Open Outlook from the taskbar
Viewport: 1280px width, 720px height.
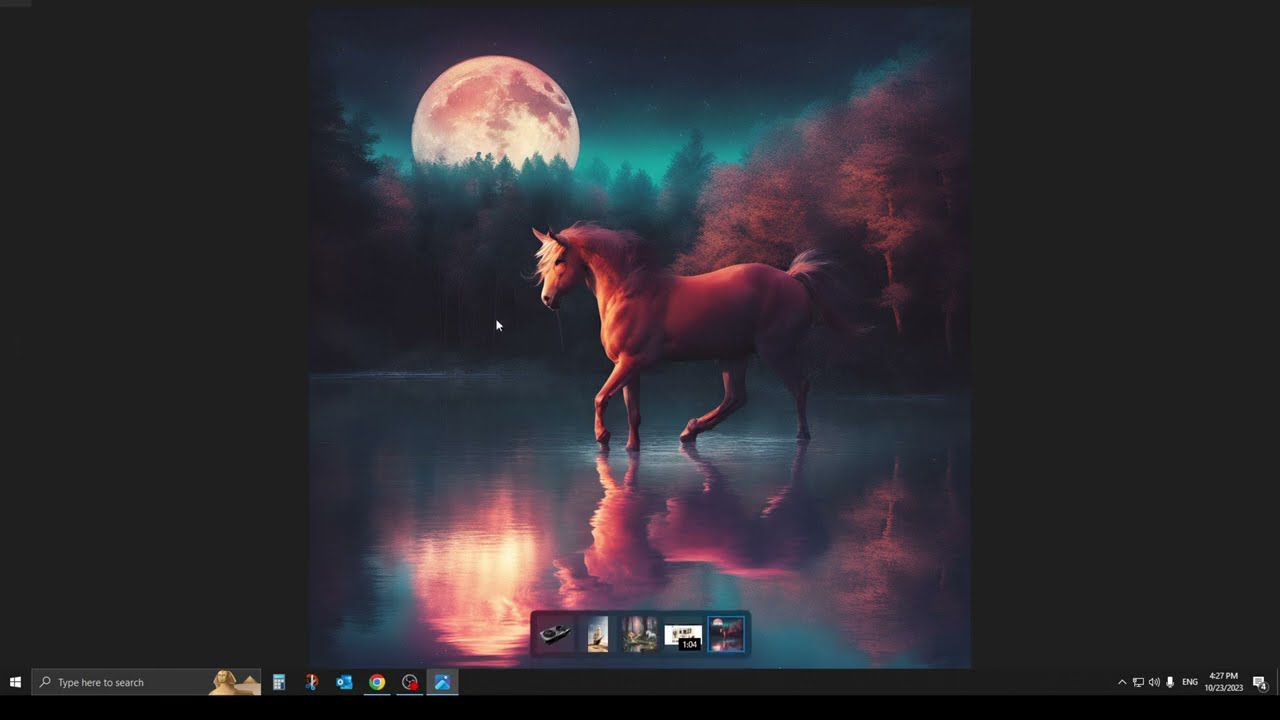[344, 682]
